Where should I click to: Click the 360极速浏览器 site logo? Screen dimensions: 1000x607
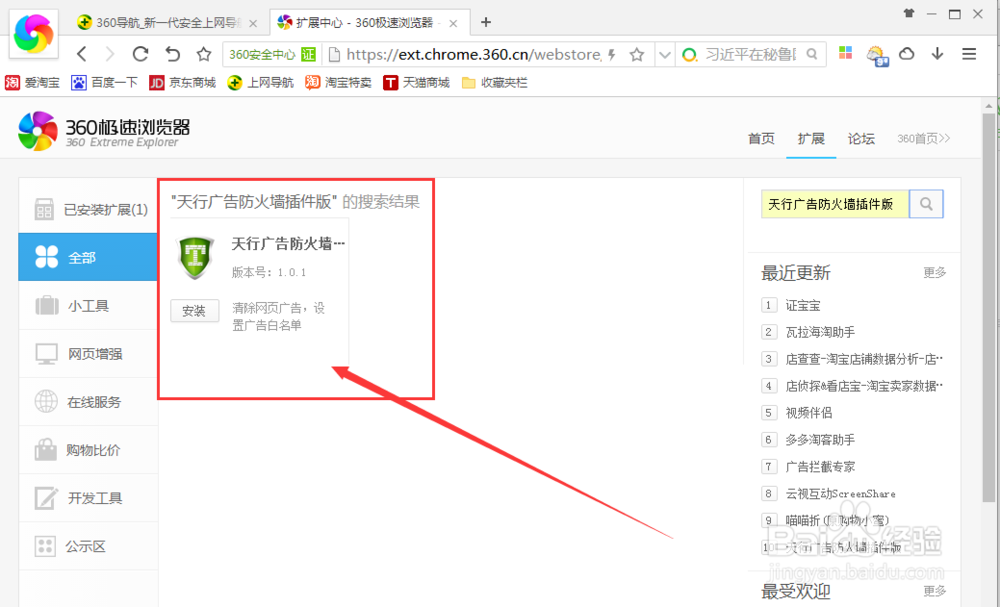tap(104, 131)
